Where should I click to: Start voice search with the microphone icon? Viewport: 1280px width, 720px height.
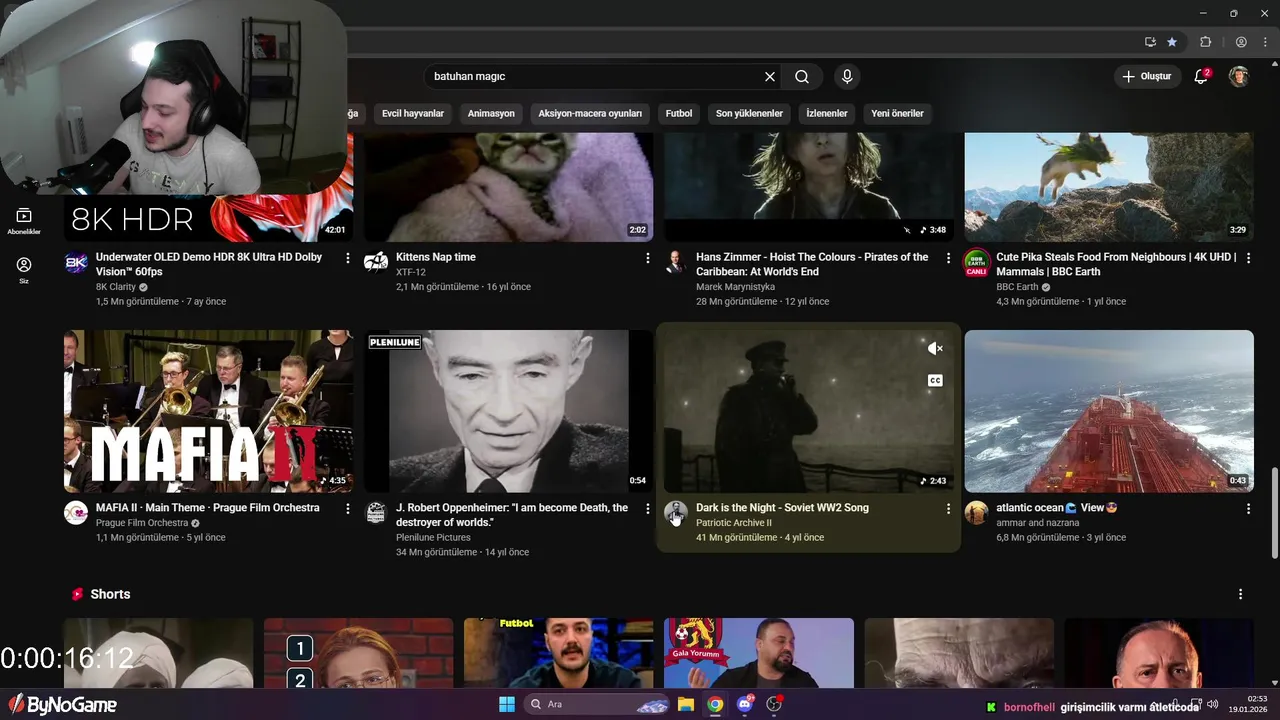coord(847,77)
